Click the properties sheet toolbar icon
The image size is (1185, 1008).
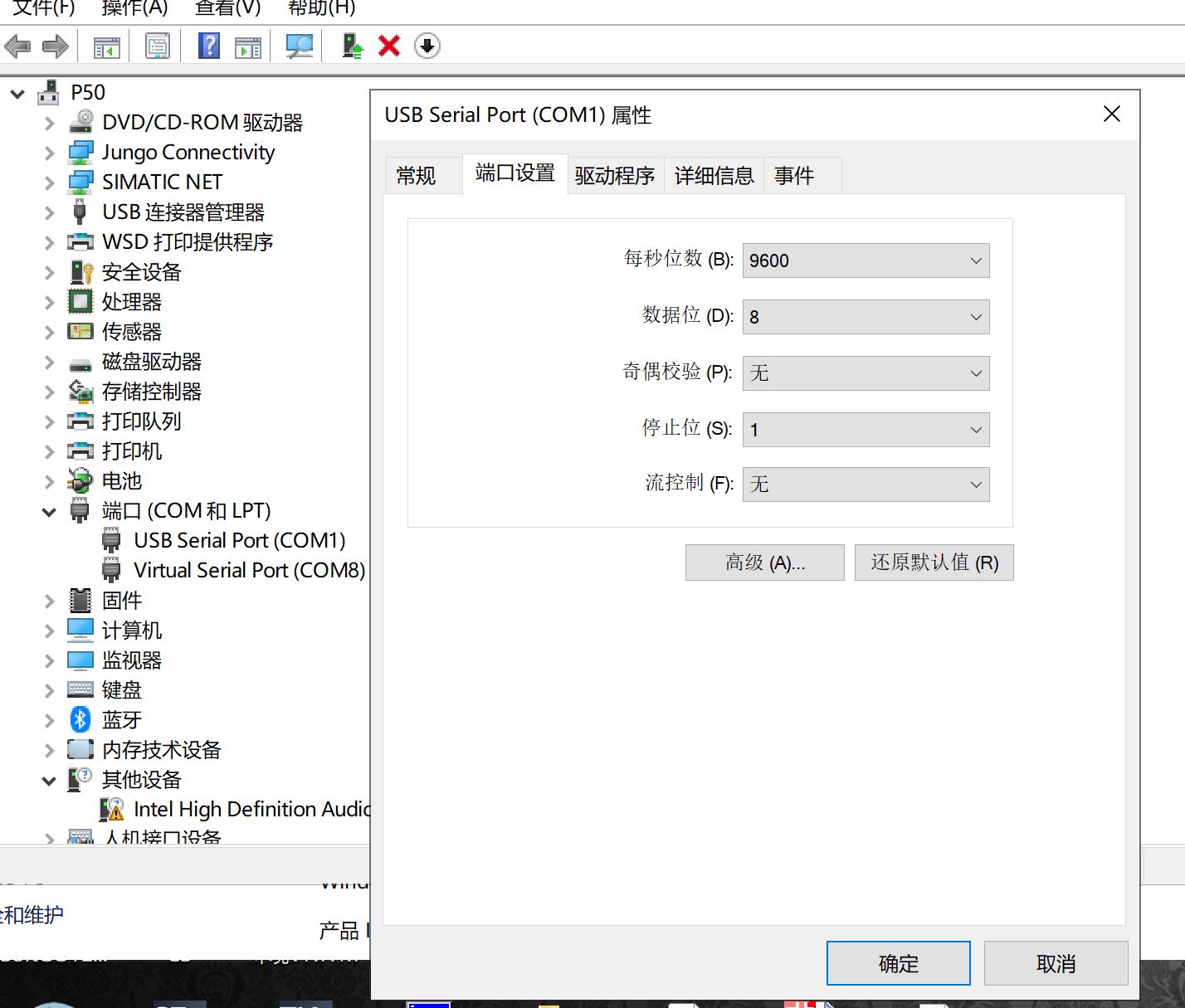157,46
